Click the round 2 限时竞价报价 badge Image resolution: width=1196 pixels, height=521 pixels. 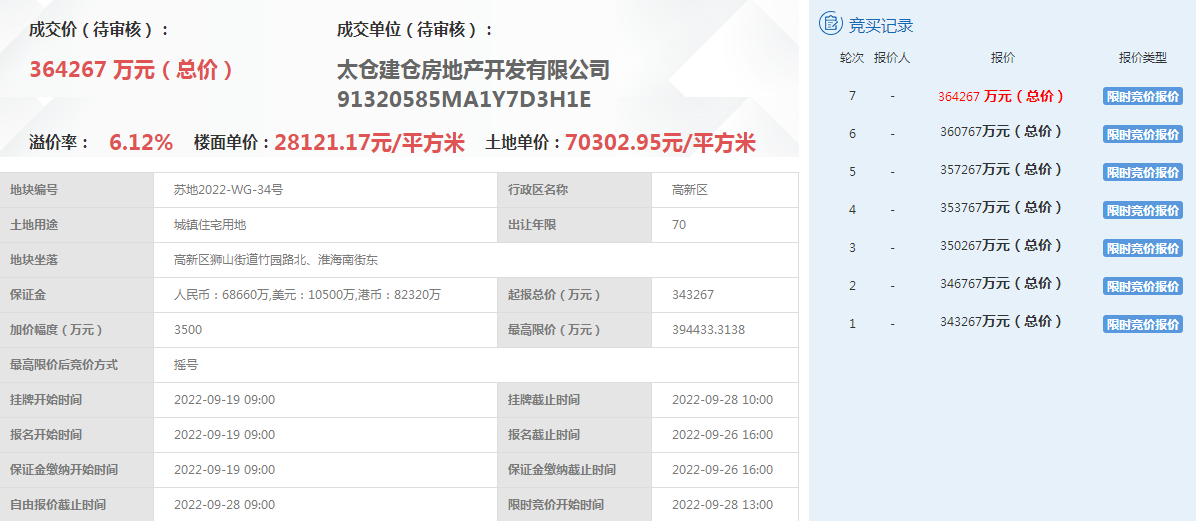pos(1143,286)
